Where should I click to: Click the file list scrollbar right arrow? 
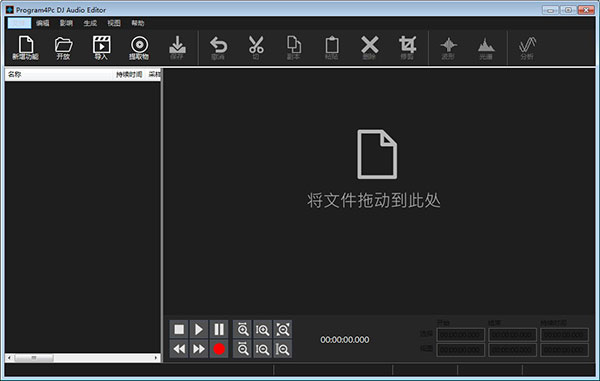(x=156, y=358)
